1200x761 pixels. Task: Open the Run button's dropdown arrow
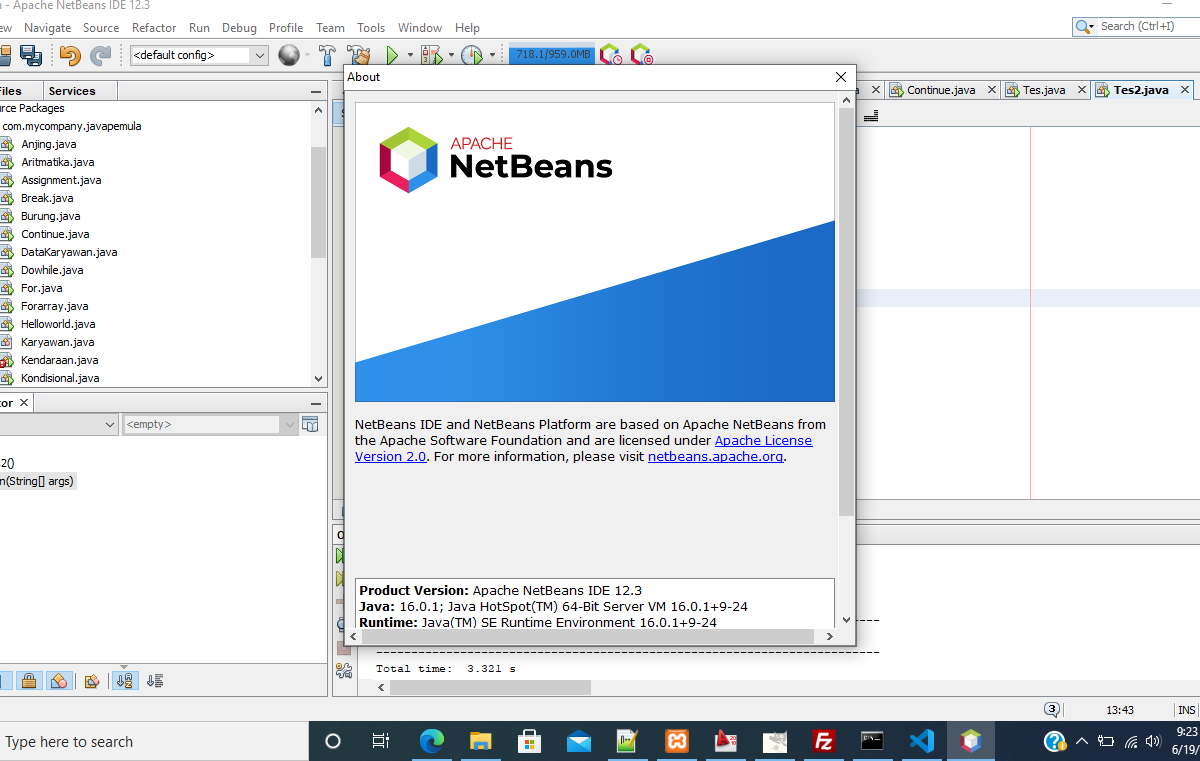point(410,55)
